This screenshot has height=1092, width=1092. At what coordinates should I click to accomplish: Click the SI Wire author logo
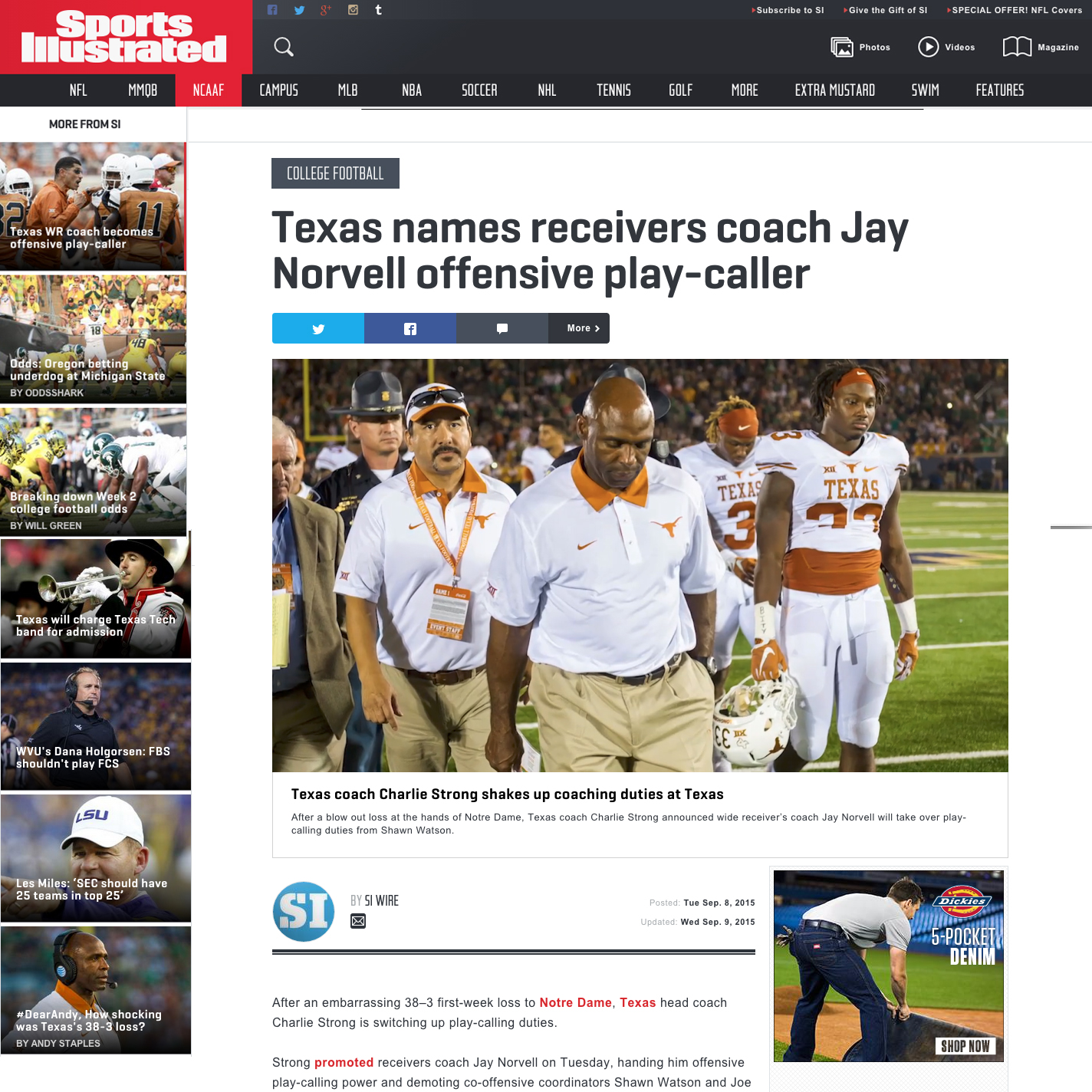click(304, 912)
